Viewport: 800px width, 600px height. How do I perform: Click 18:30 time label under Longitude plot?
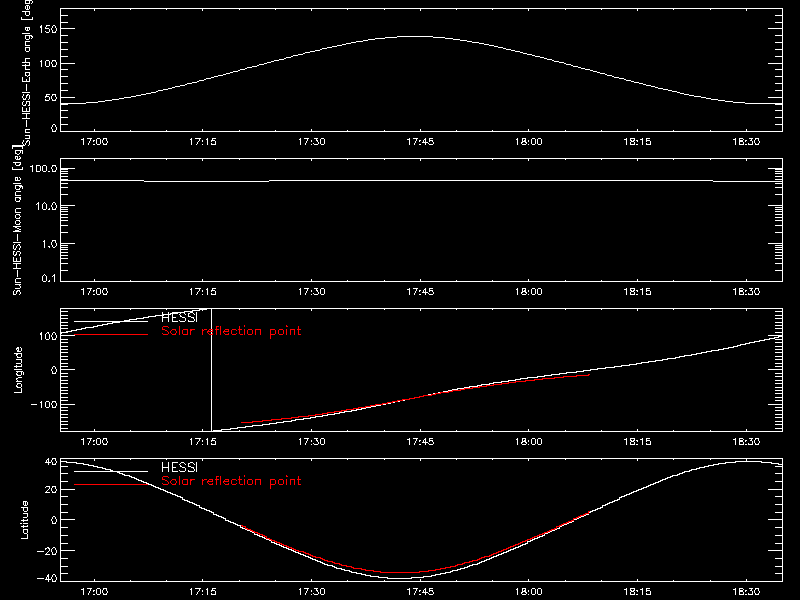[x=746, y=441]
